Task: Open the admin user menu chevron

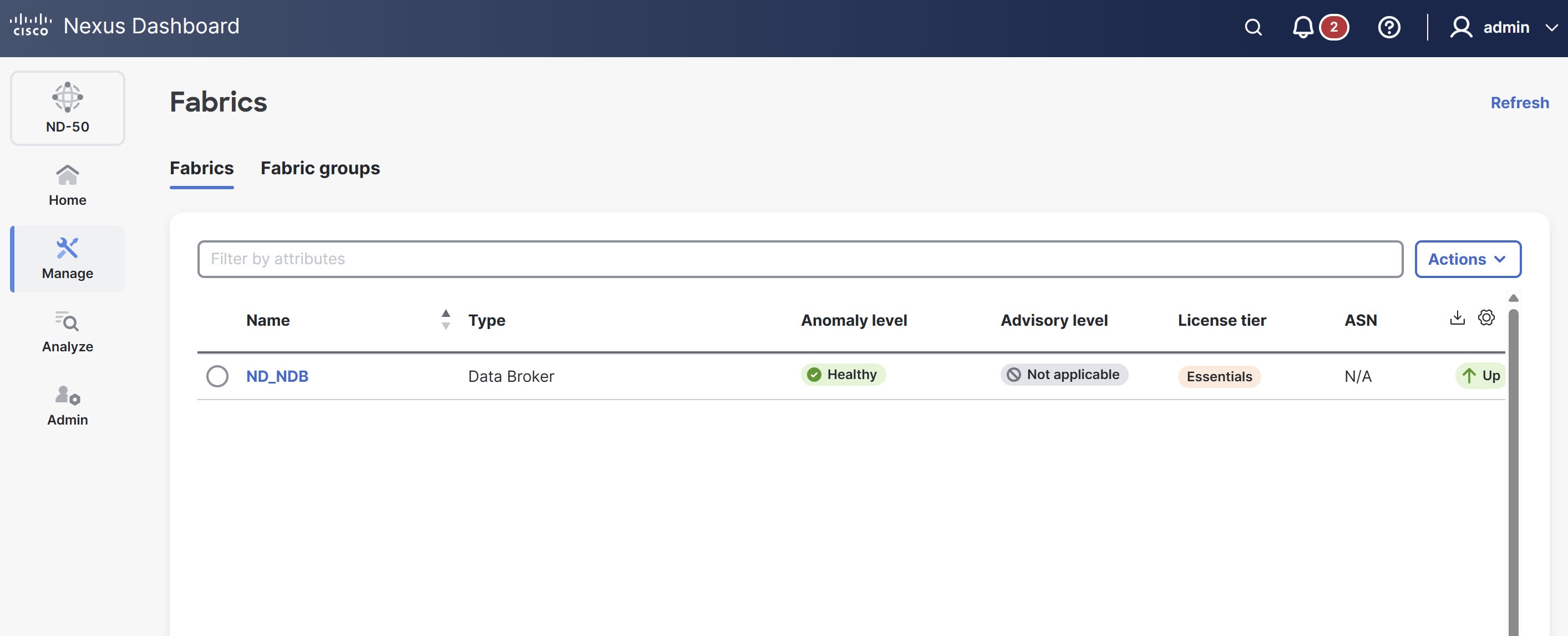Action: click(1551, 27)
